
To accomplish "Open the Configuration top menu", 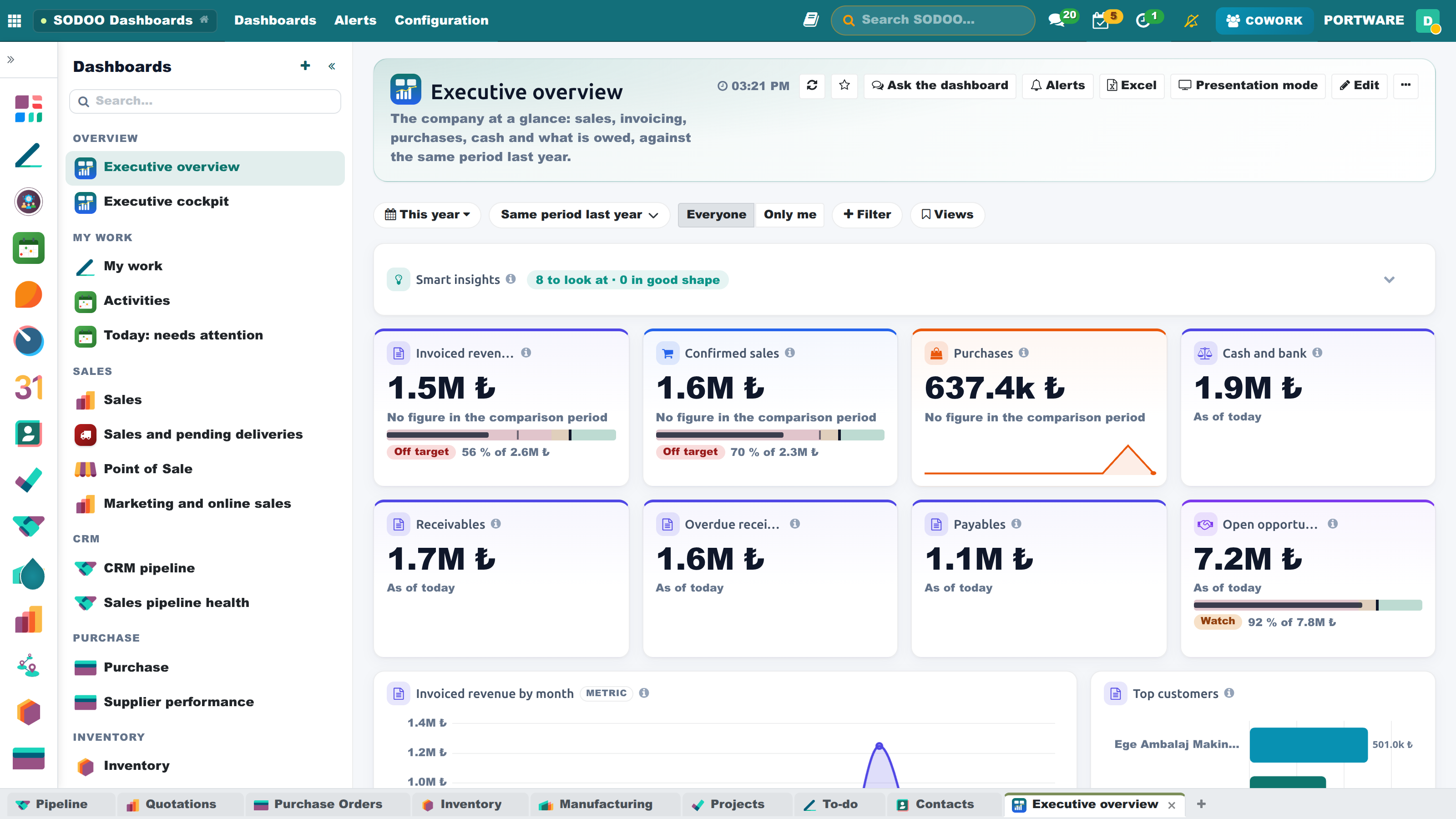I will point(441,20).
